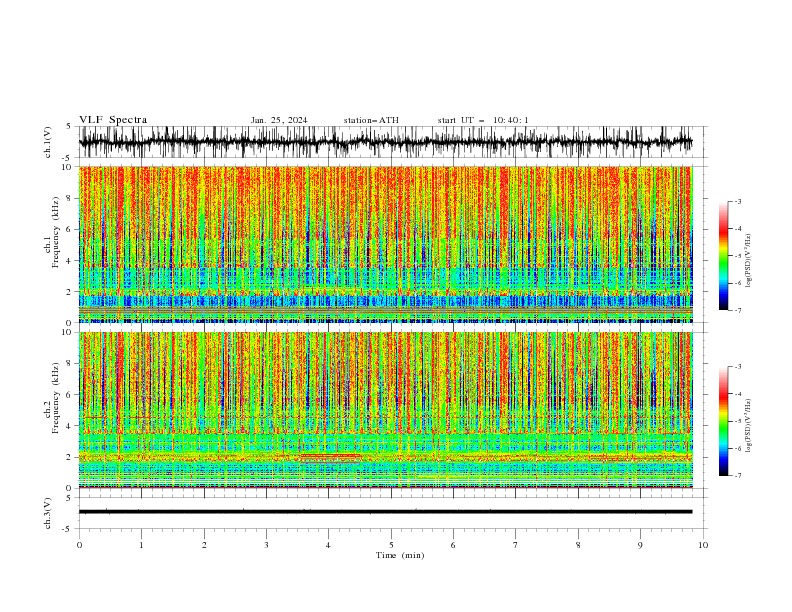Click the 'ch.2 Frequency (kHz)' axis label
The width and height of the screenshot is (792, 612).
click(52, 398)
